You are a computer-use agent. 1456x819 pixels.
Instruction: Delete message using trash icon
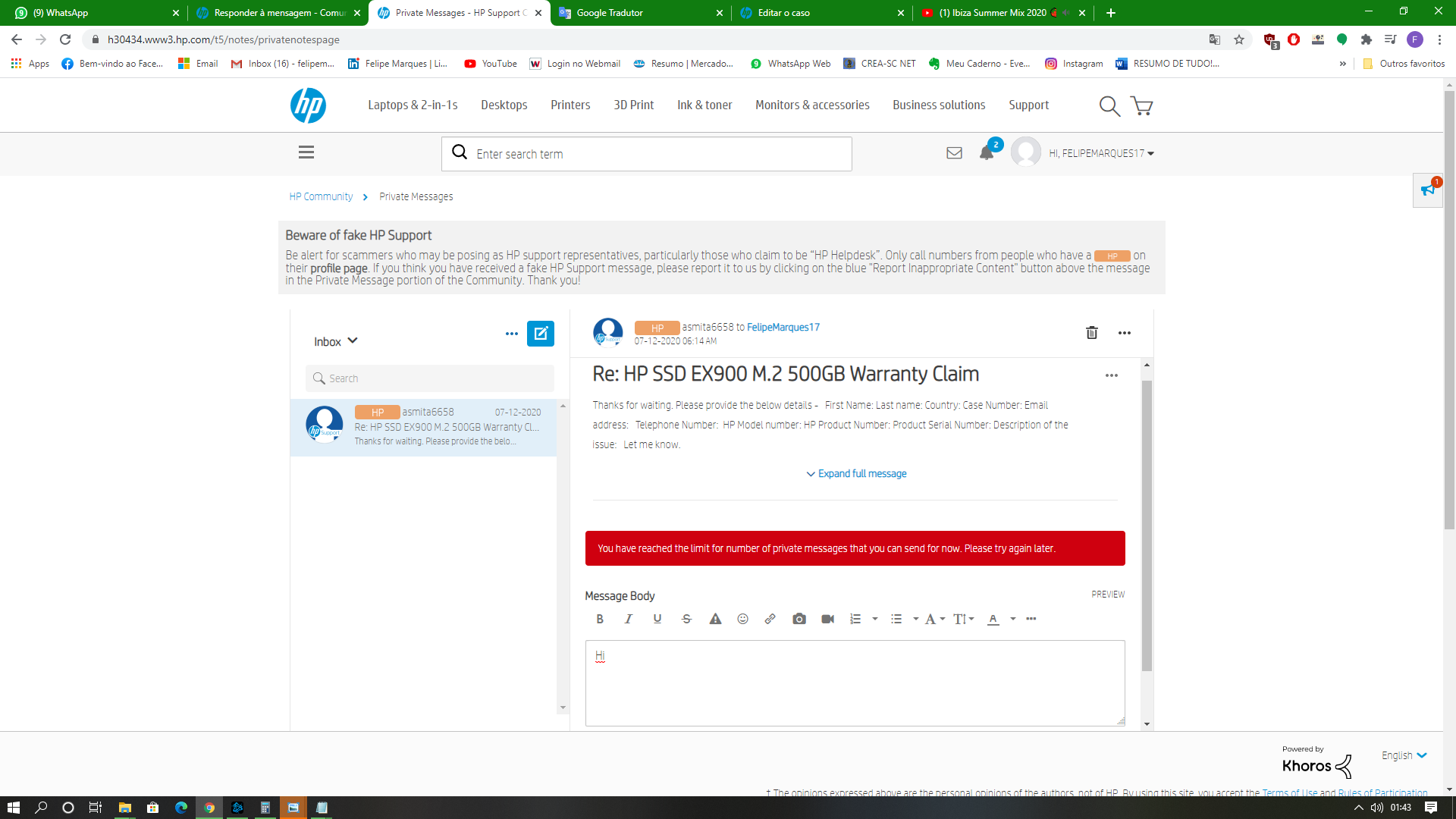[x=1091, y=333]
